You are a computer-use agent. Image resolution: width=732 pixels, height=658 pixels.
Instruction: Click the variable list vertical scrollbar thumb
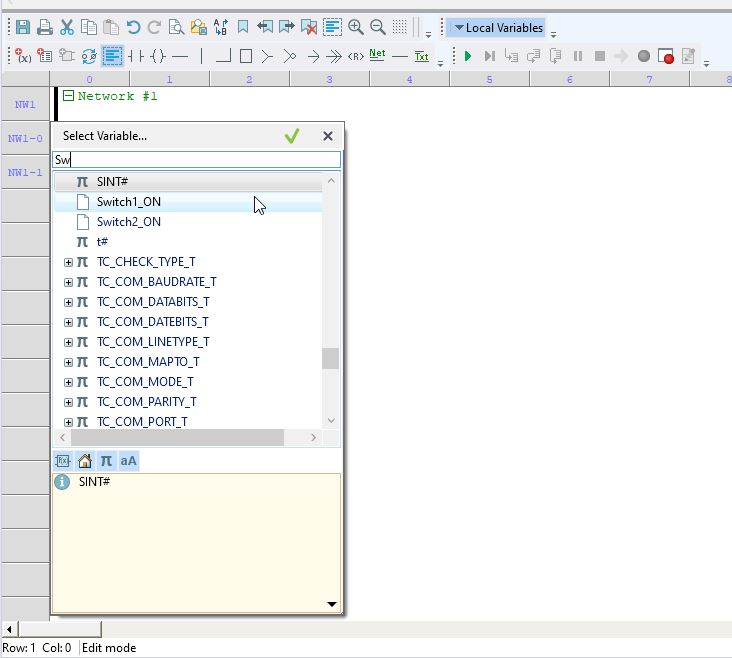[x=331, y=359]
